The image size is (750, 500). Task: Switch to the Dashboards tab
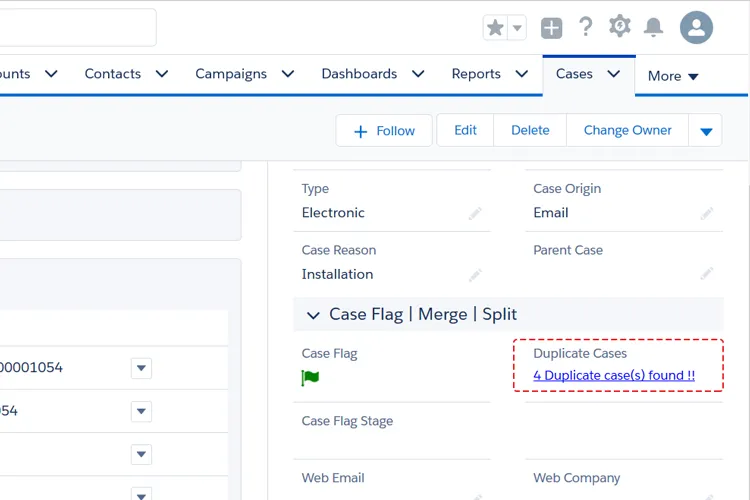(x=359, y=74)
